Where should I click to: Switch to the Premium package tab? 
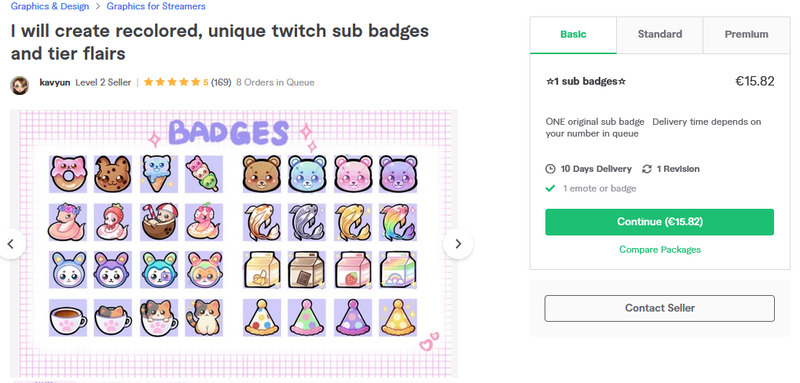click(746, 35)
